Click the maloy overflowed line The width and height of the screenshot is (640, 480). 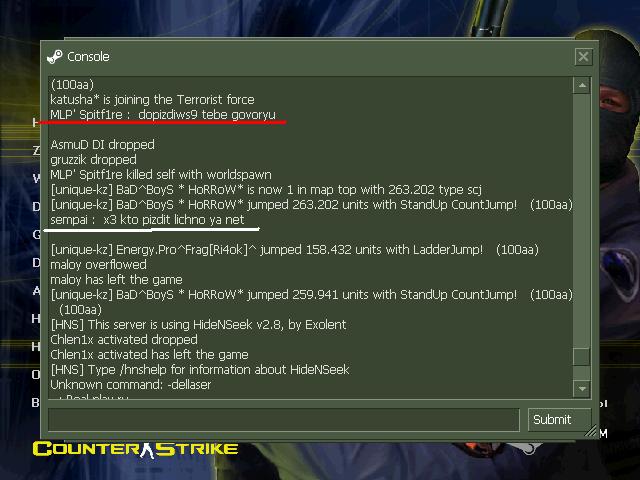[x=98, y=264]
